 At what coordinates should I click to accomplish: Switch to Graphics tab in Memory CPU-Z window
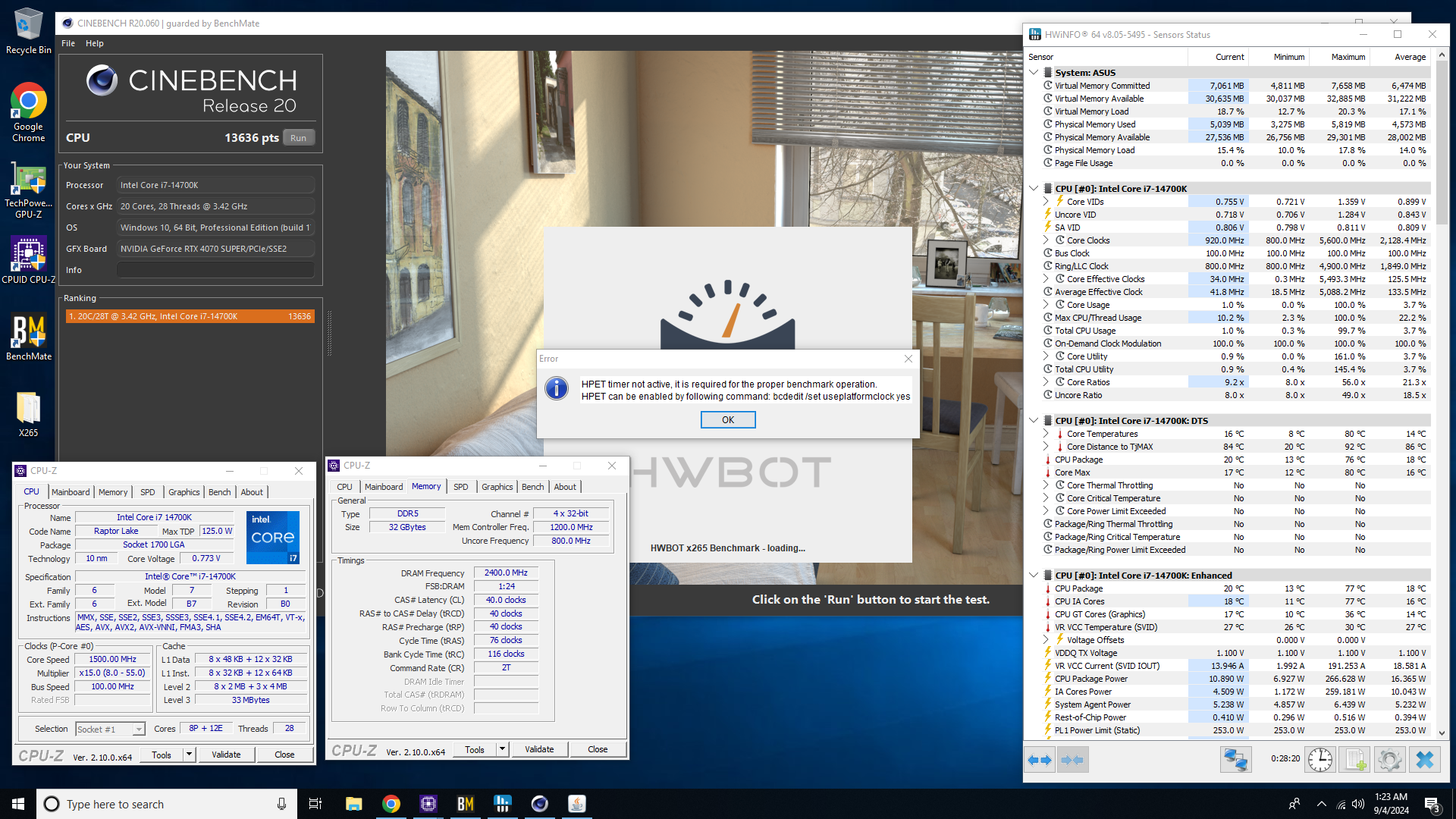497,487
